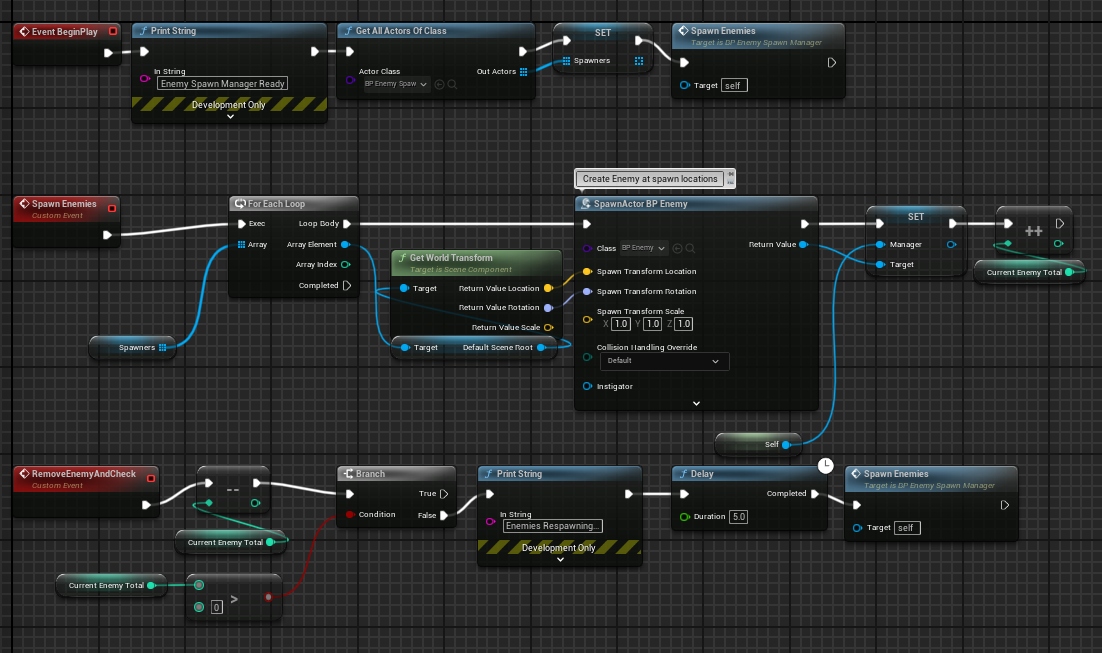Screen dimensions: 1102x653
Task: Click Array Element output pin
Action: click(x=345, y=245)
